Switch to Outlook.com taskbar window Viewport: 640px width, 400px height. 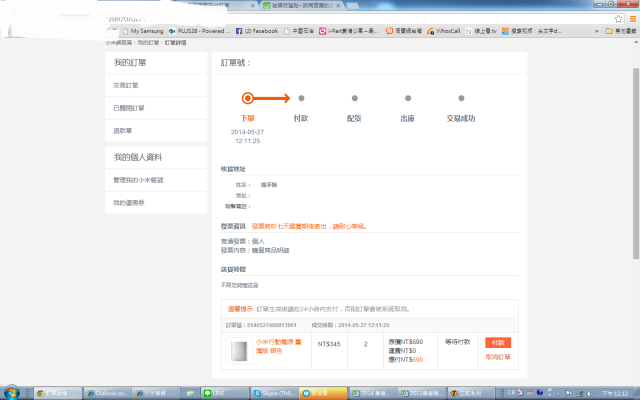click(107, 393)
